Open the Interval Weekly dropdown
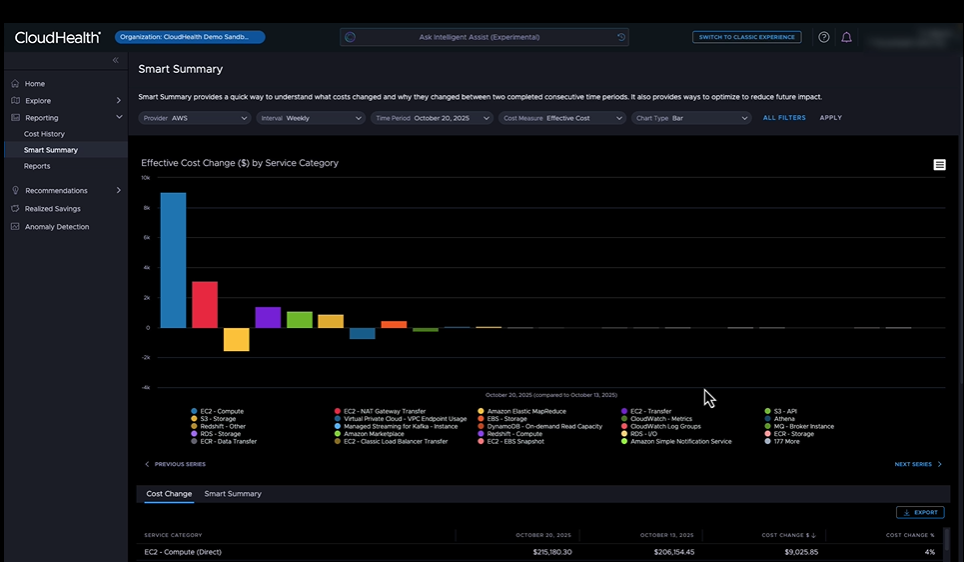 310,118
